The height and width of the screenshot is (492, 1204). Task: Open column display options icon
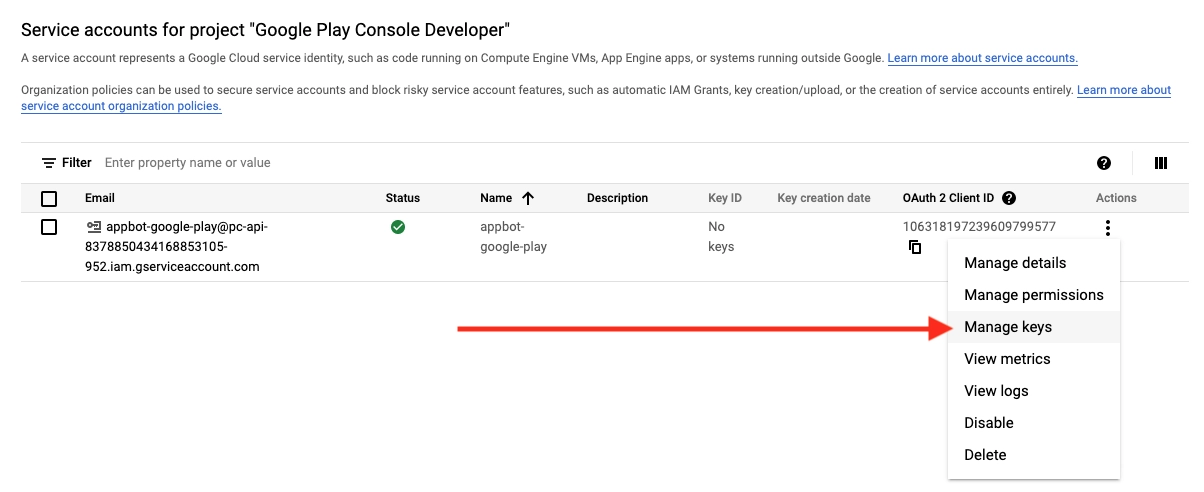coord(1161,163)
